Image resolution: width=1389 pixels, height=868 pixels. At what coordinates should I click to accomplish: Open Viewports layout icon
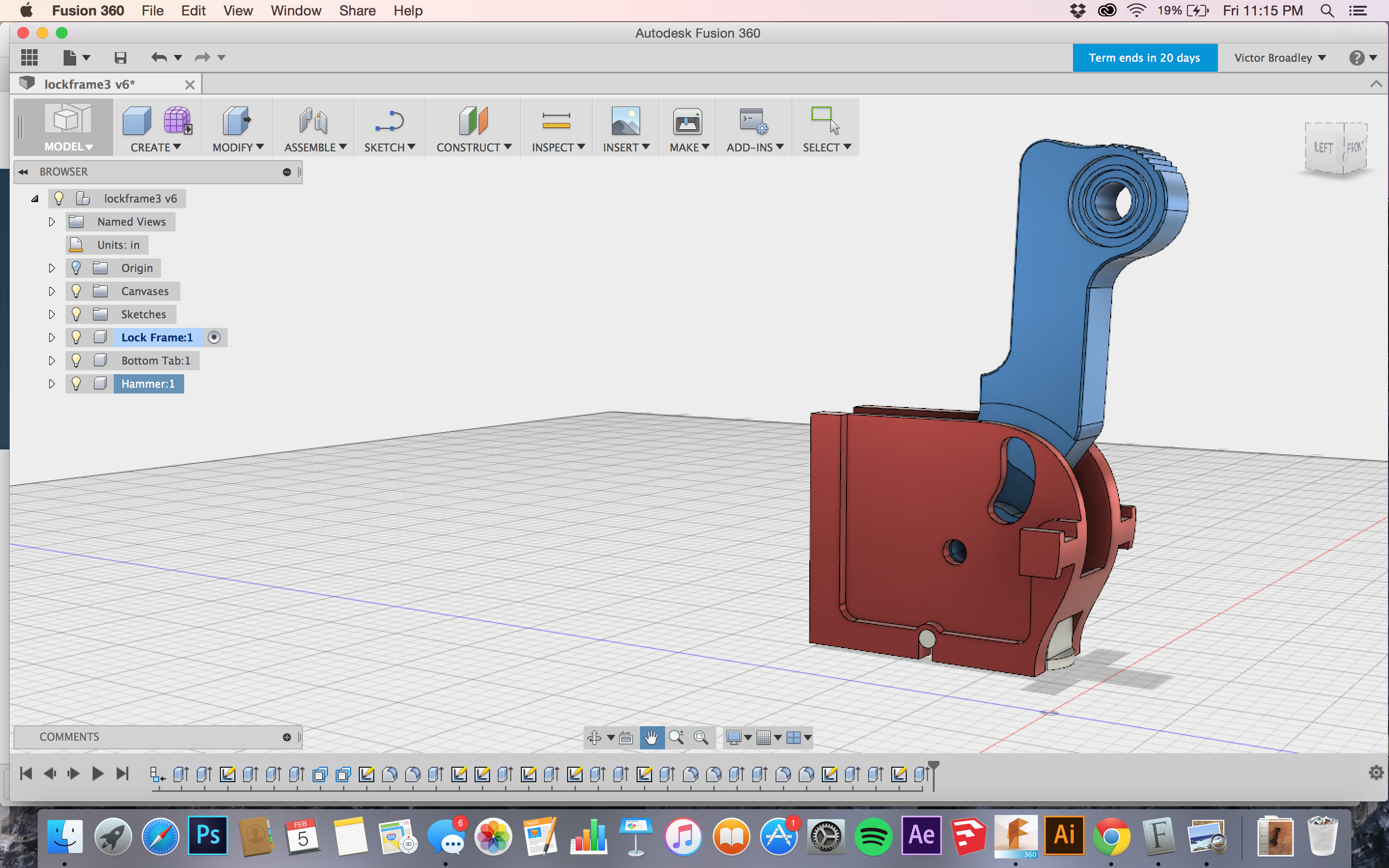coord(793,737)
